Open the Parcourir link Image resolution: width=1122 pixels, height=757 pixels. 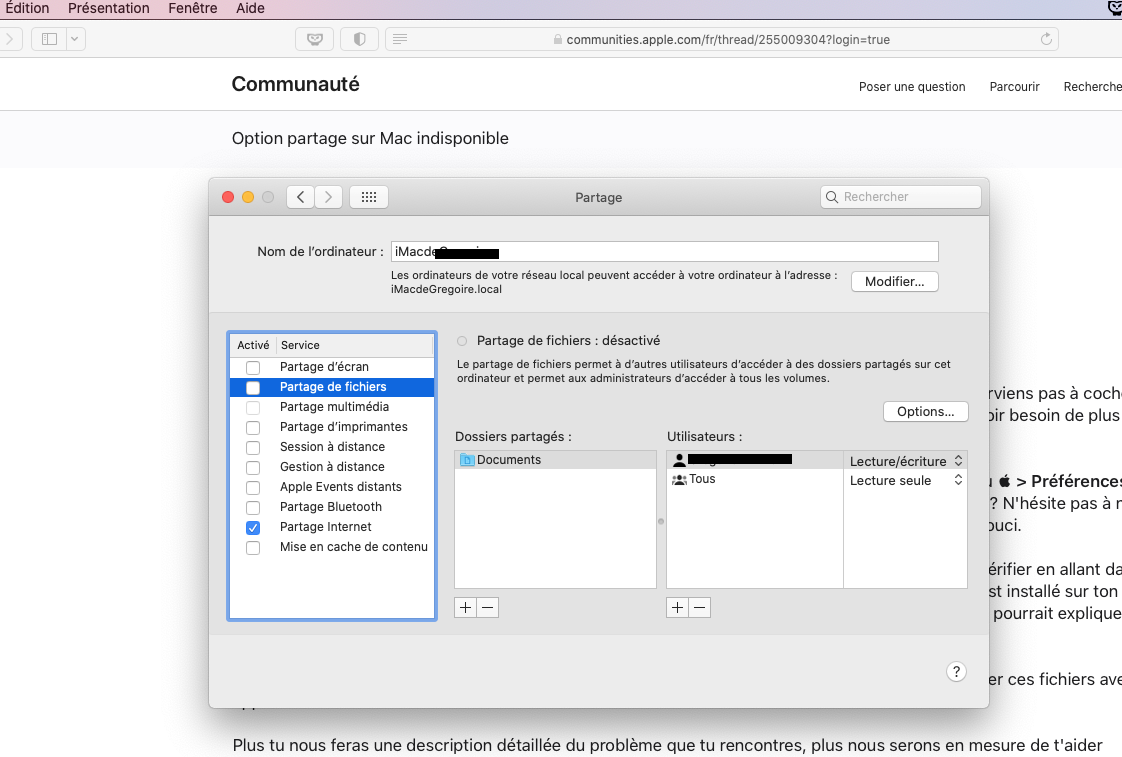[x=1014, y=87]
